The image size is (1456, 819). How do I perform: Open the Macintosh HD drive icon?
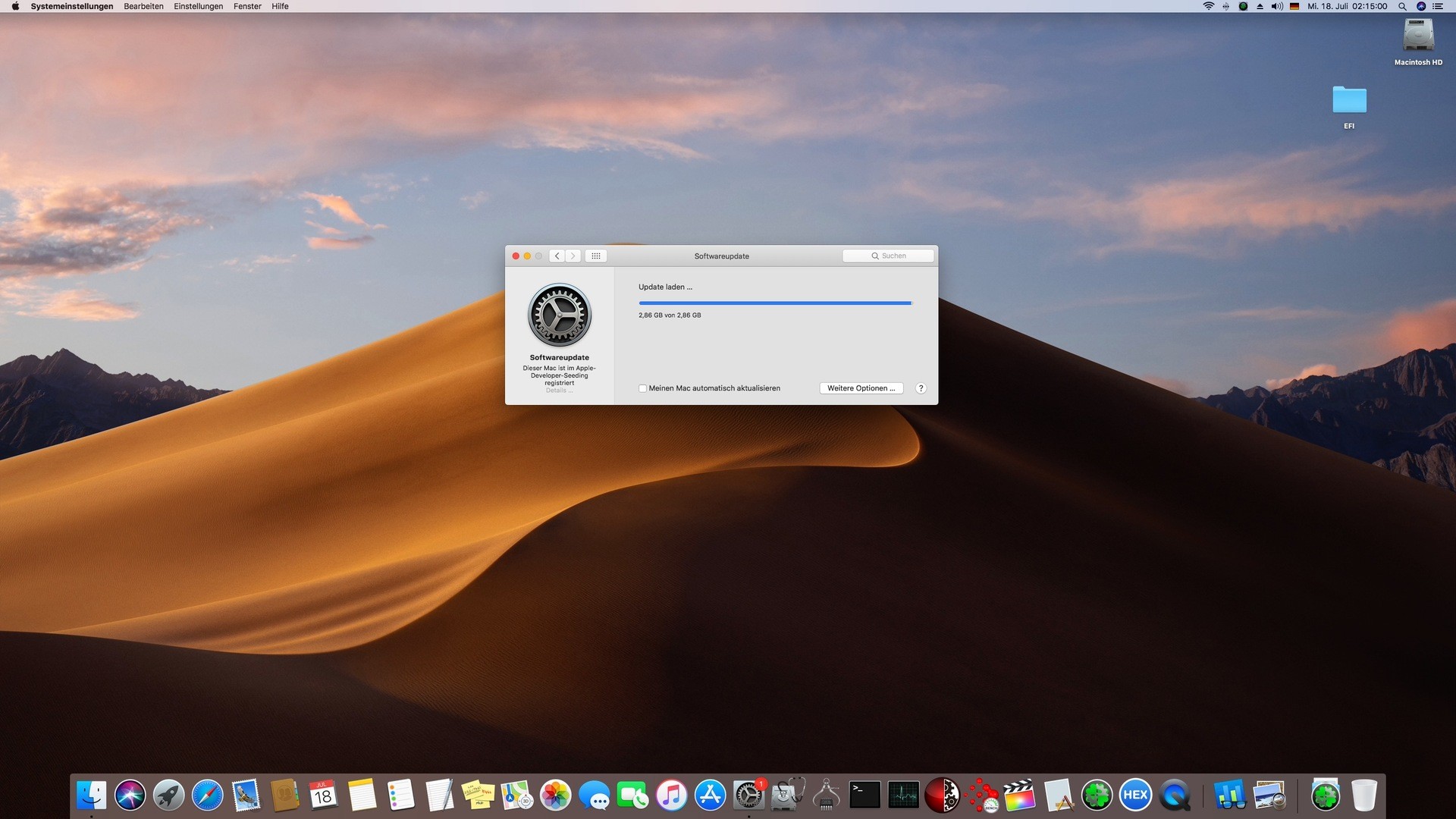tap(1418, 36)
